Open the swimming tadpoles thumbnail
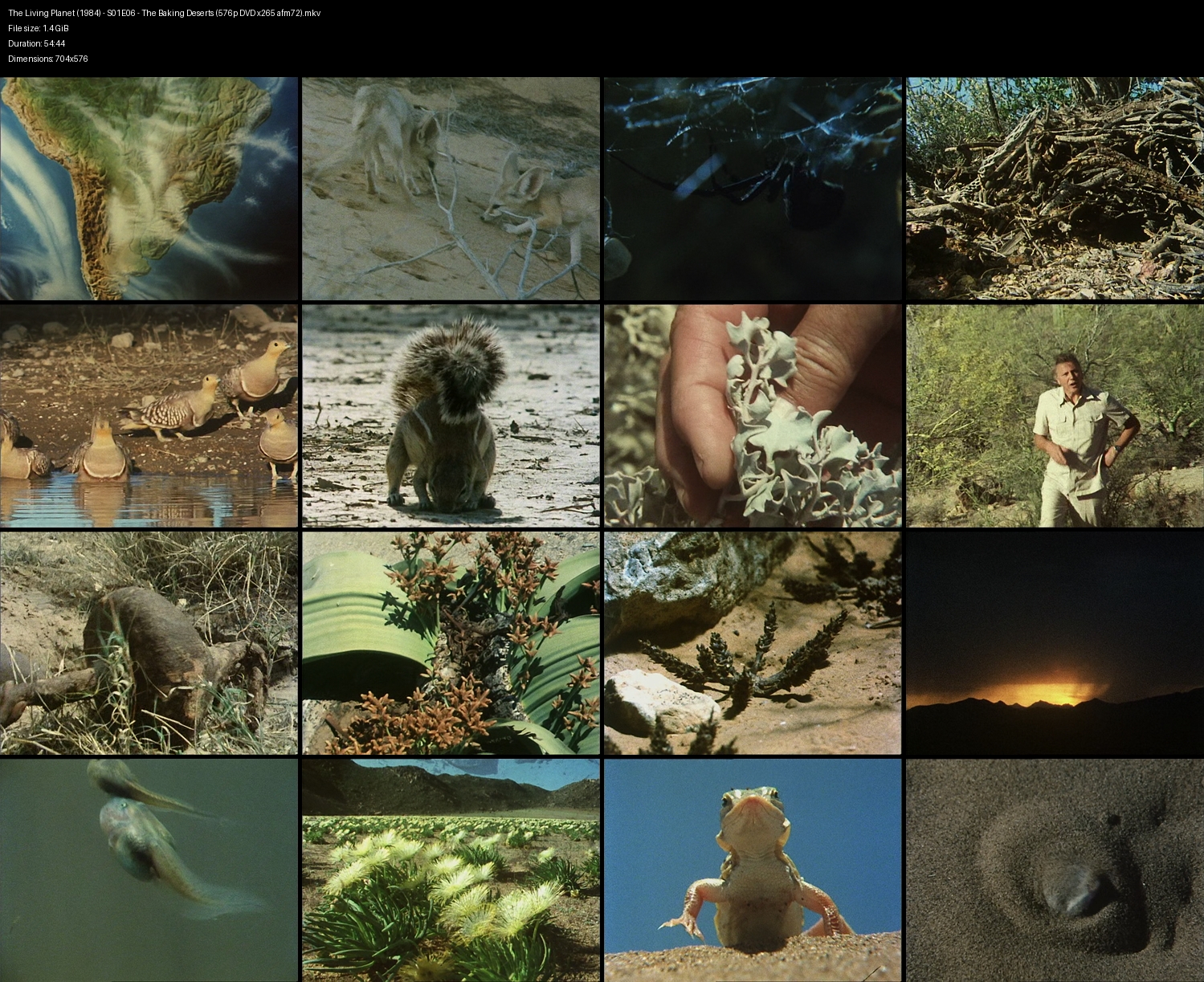 point(149,870)
